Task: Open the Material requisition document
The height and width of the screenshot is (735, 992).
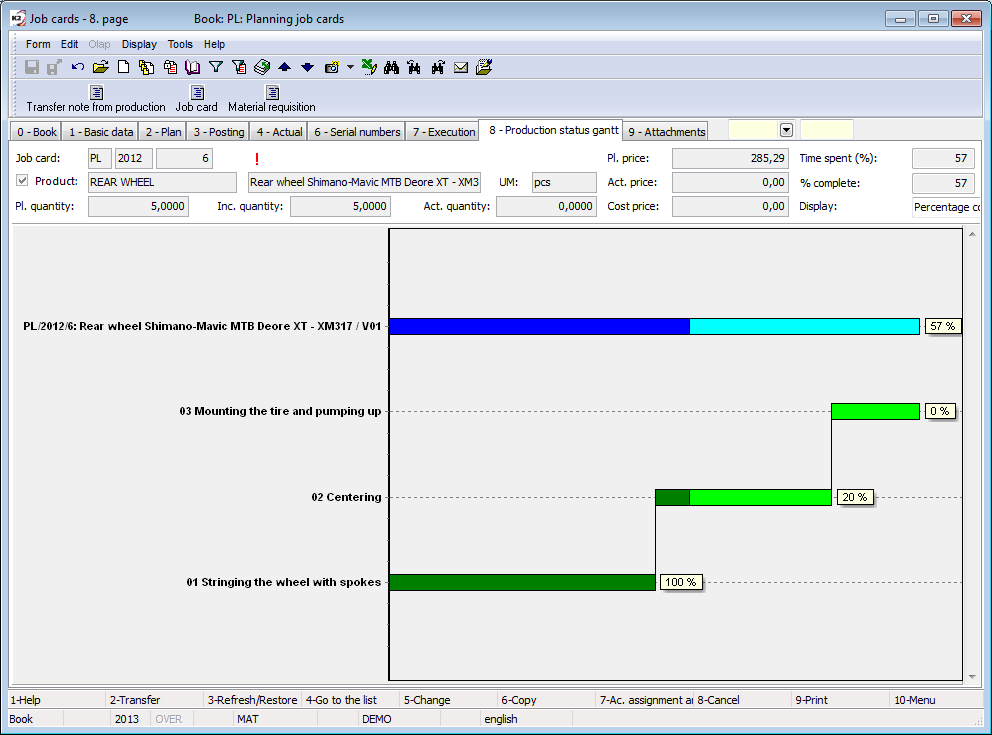Action: 271,99
